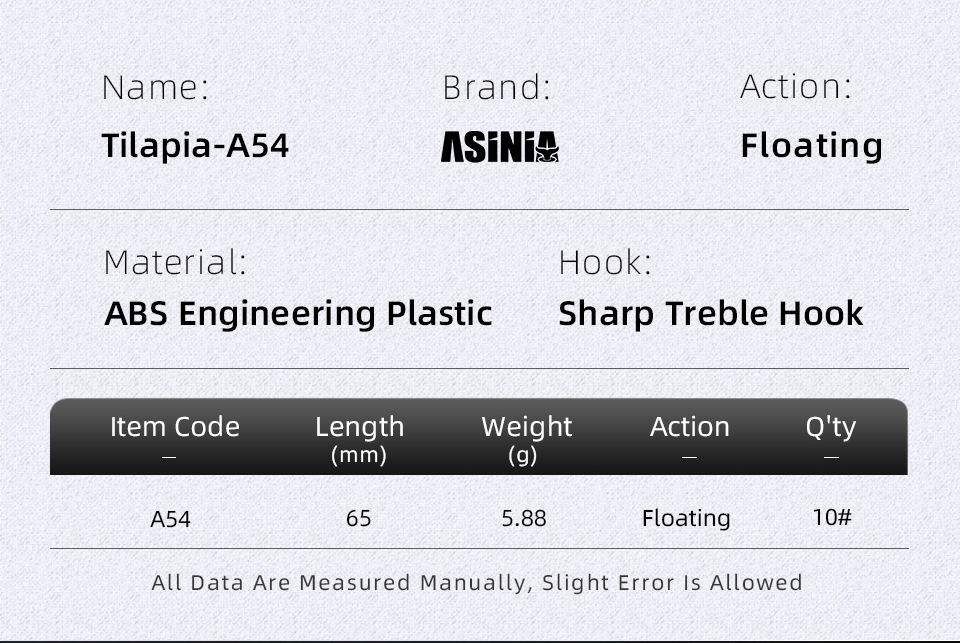Click the Item Code column header
Image resolution: width=960 pixels, height=643 pixels.
click(175, 427)
